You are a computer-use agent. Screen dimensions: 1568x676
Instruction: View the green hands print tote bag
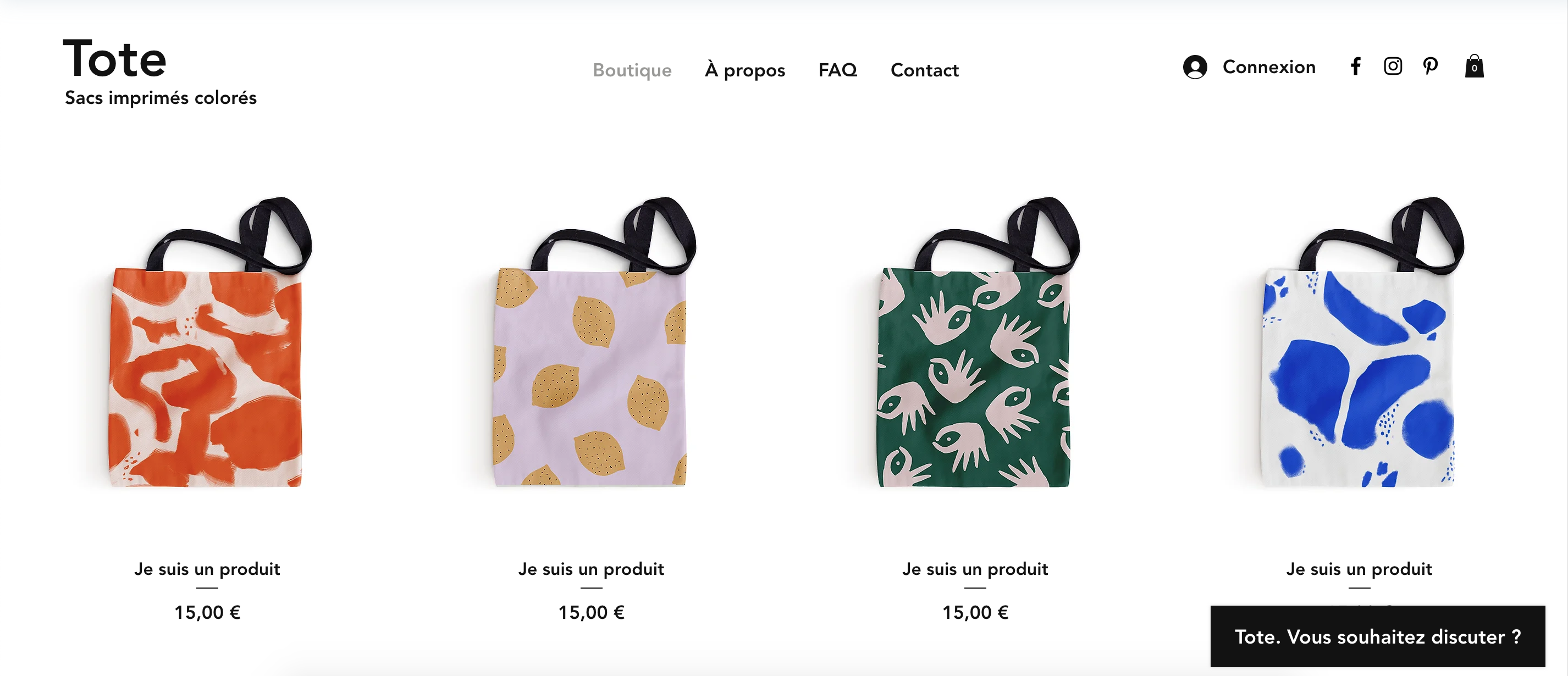(975, 342)
